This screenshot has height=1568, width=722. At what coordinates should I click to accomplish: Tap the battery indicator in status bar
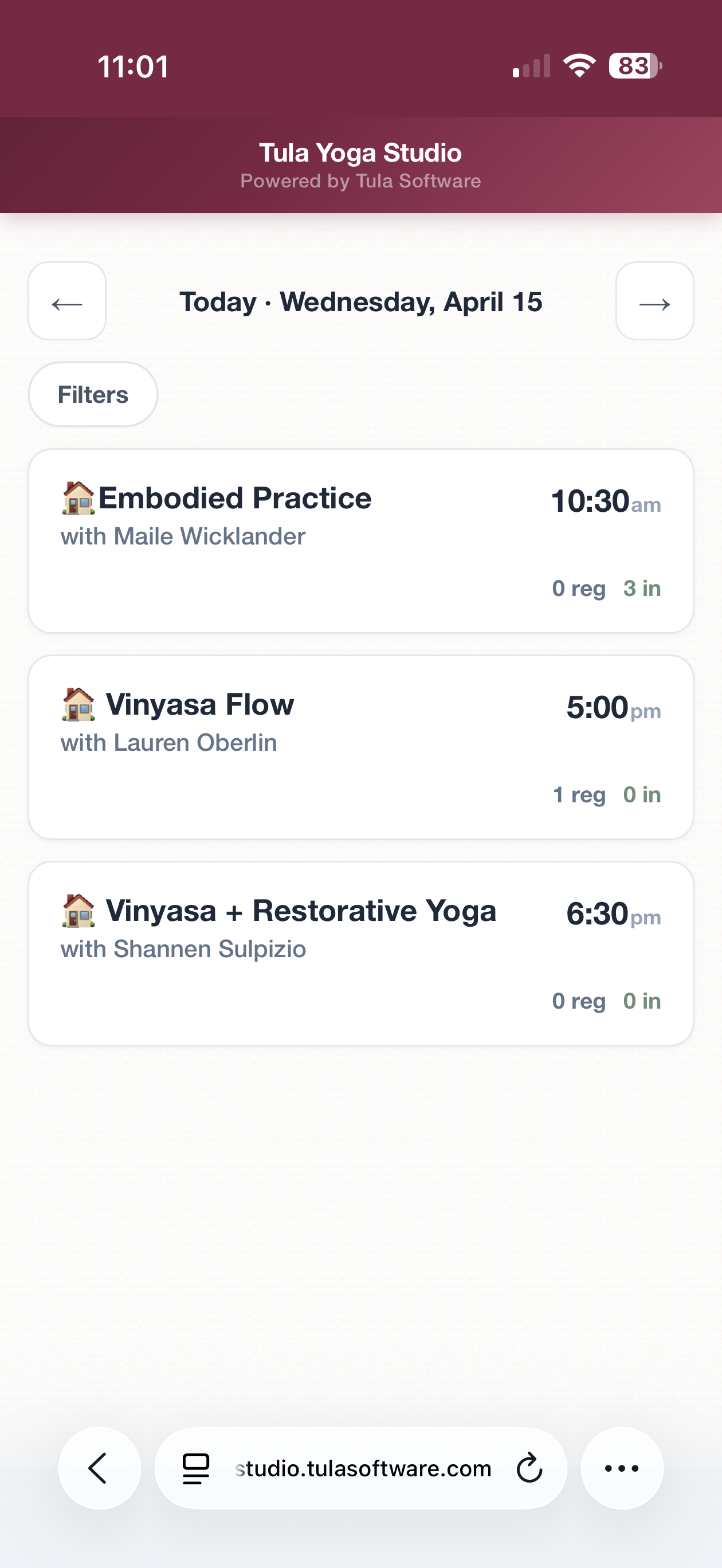point(635,66)
